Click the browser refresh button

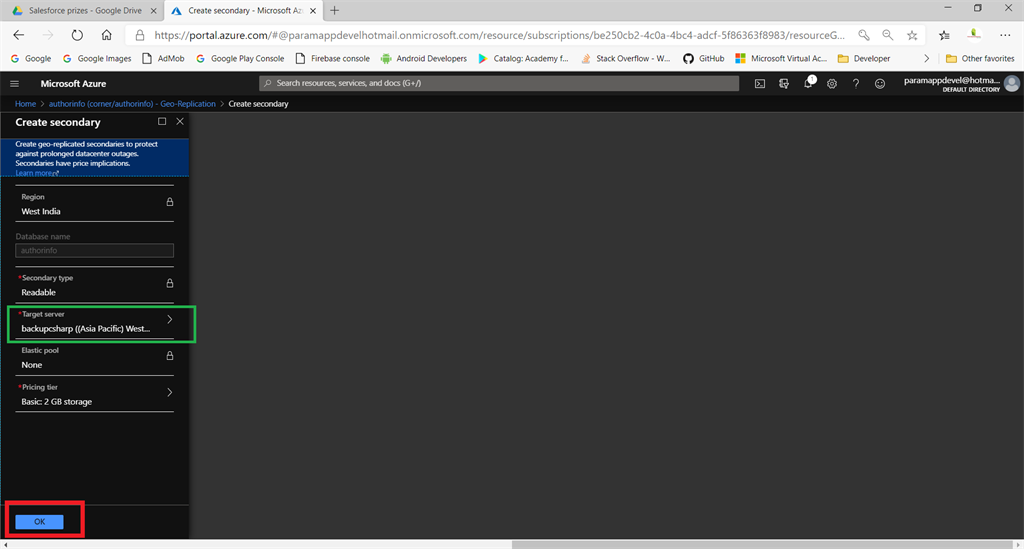[77, 35]
